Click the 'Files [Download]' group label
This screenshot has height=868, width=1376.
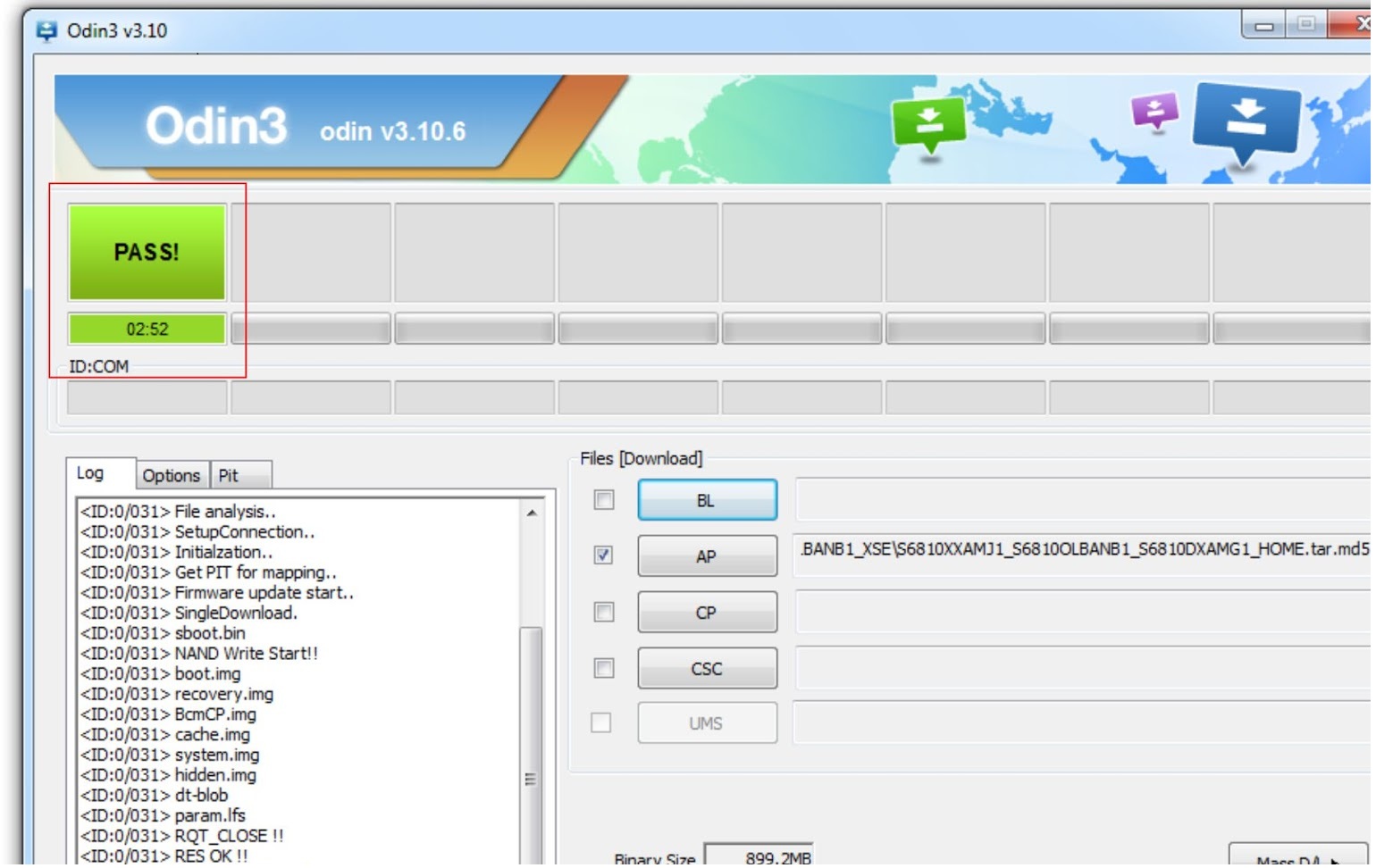click(642, 459)
